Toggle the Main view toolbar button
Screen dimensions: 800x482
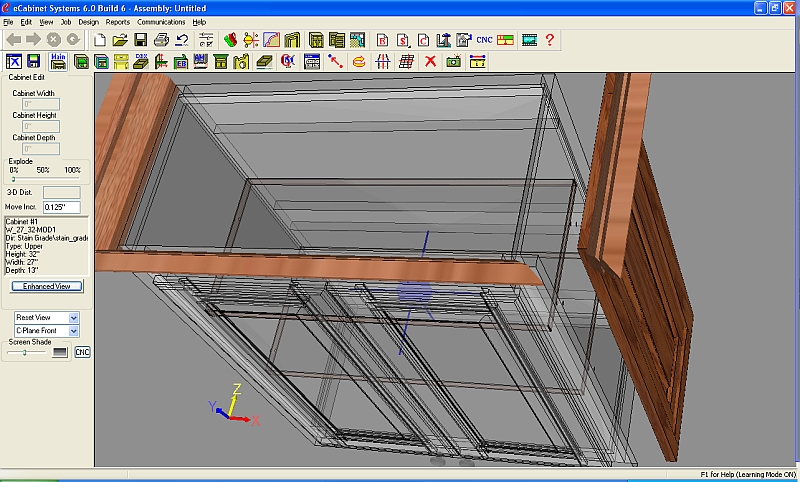(x=58, y=62)
